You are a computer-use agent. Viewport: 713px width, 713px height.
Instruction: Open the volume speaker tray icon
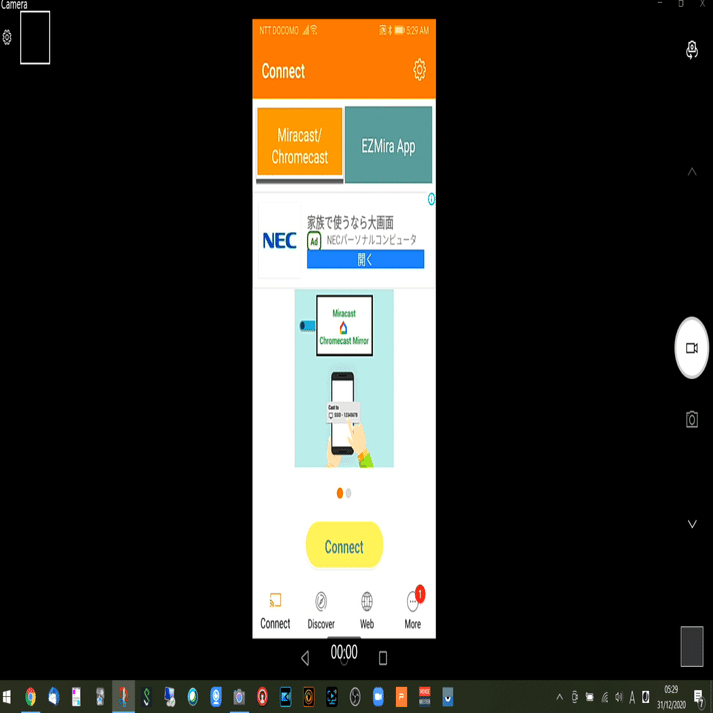tap(618, 697)
